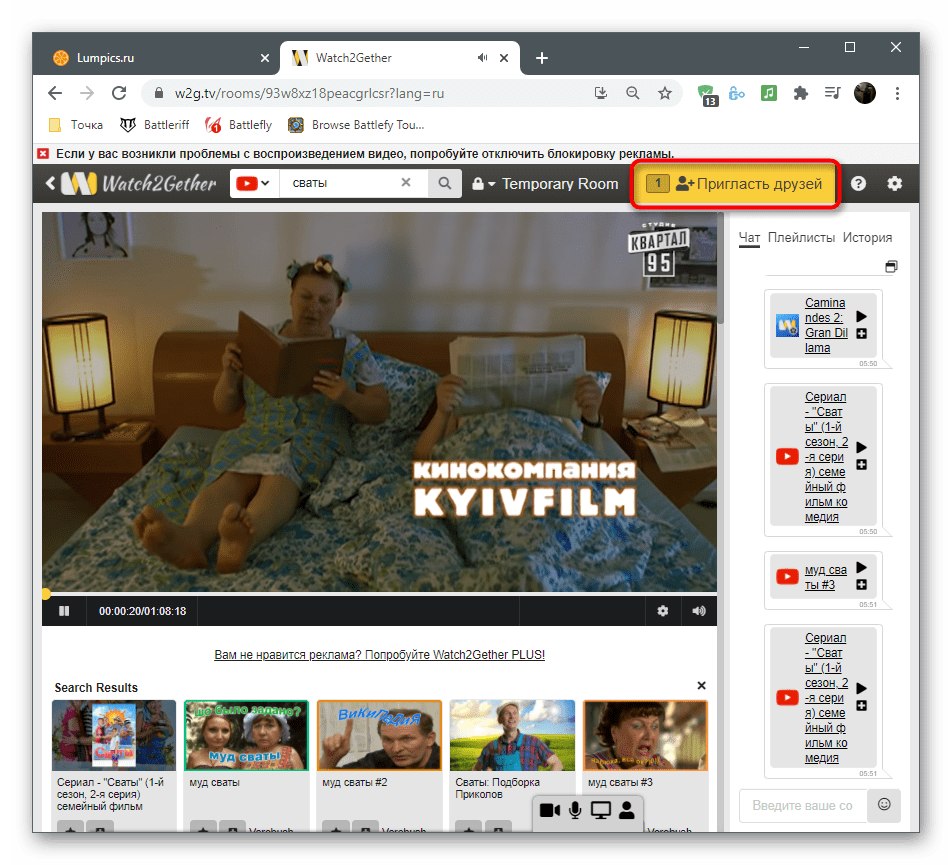The image size is (952, 865).
Task: Open the 'Точка' bookmark folder
Action: point(75,125)
